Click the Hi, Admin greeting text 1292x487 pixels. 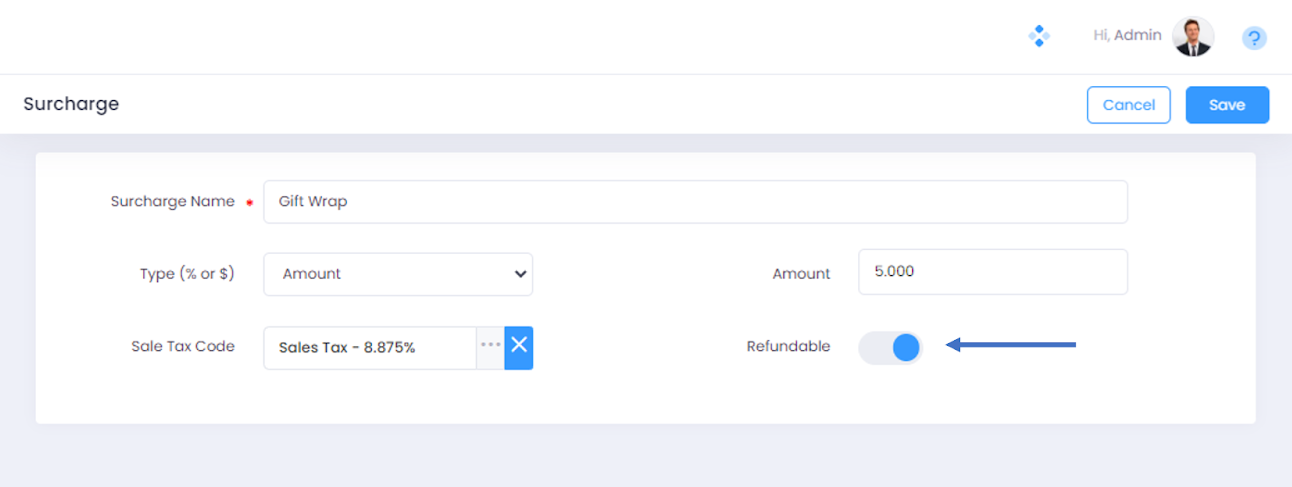[x=1127, y=36]
